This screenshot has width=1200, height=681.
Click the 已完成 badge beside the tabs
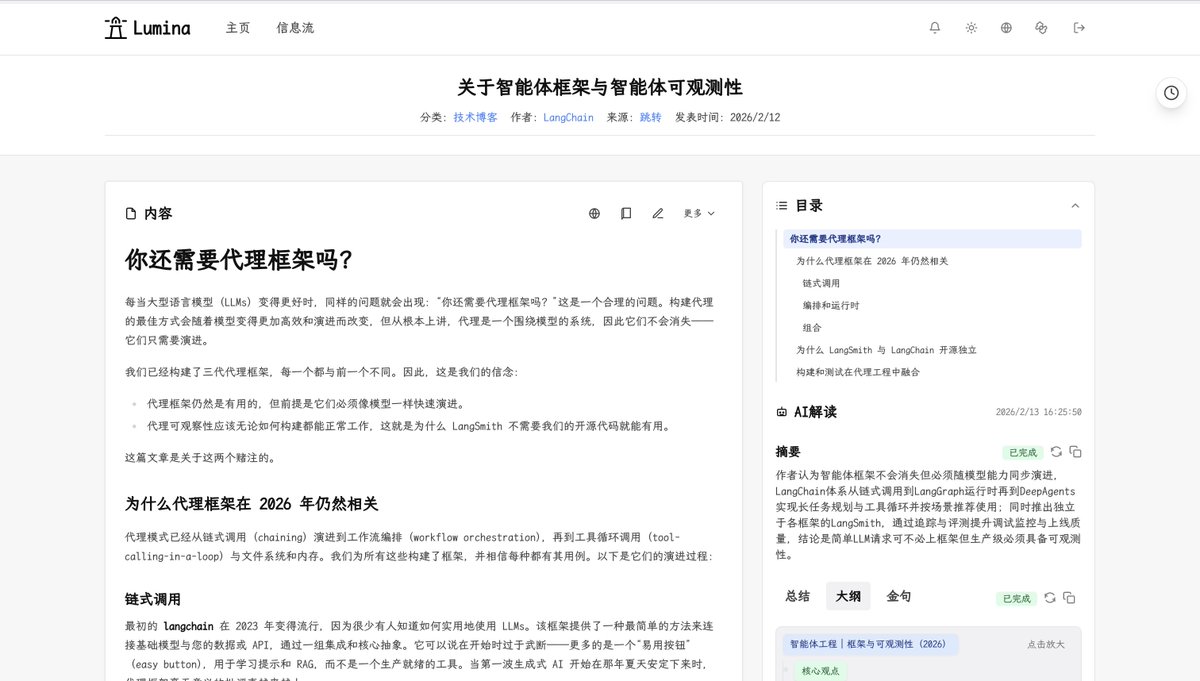tap(1016, 598)
